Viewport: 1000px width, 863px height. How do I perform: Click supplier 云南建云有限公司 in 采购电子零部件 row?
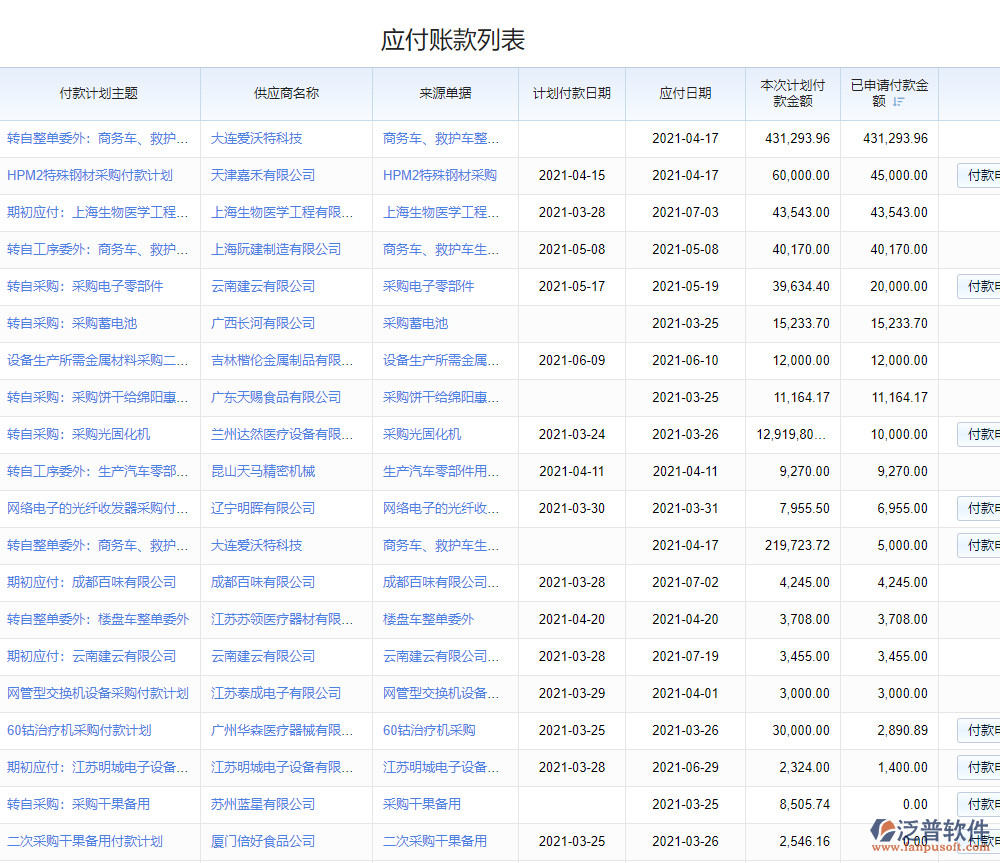point(263,286)
